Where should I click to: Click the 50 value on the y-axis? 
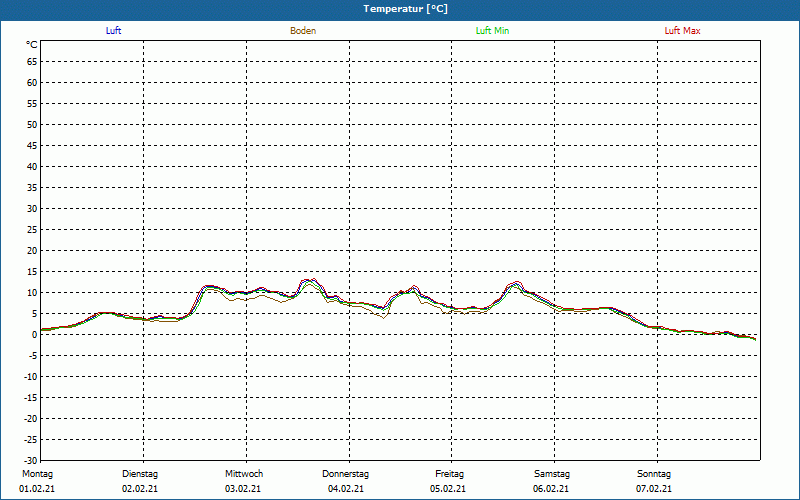point(32,124)
